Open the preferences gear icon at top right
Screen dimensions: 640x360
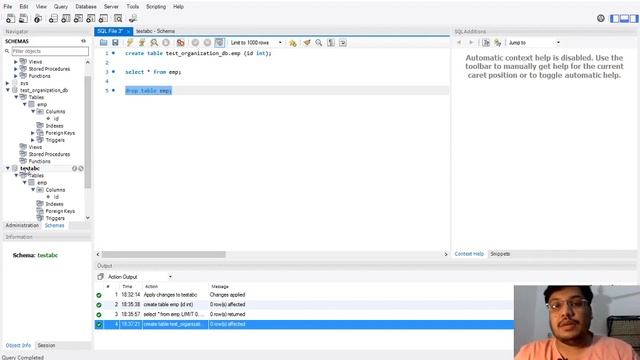[601, 18]
